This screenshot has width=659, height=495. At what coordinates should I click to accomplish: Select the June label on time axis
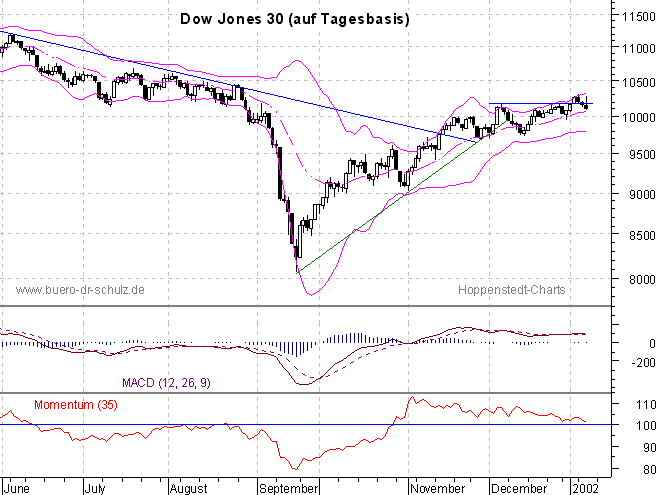(x=17, y=489)
